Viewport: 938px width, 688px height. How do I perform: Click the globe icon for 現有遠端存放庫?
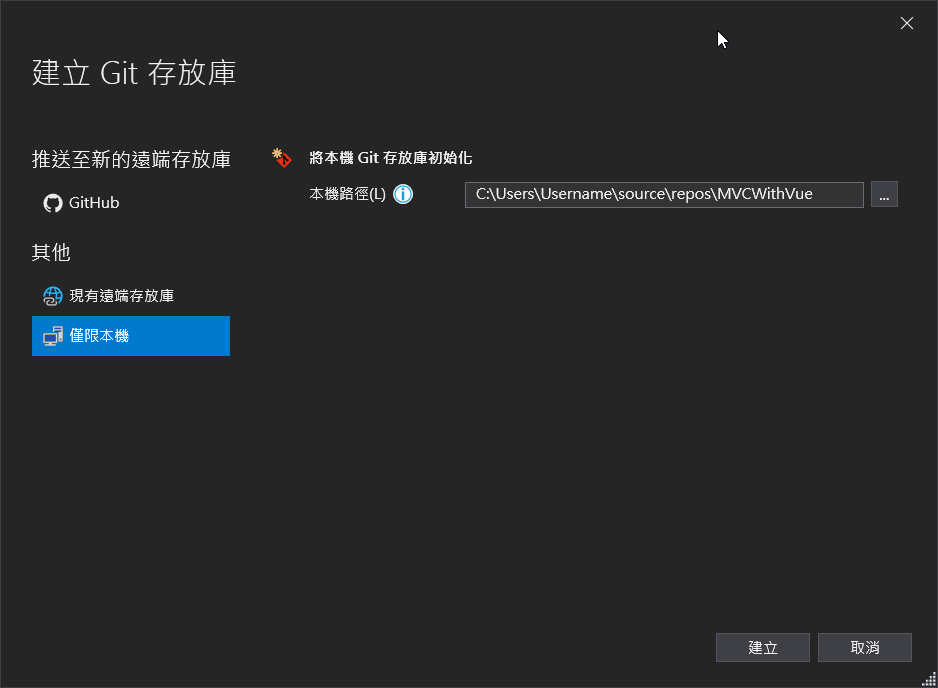[x=53, y=296]
